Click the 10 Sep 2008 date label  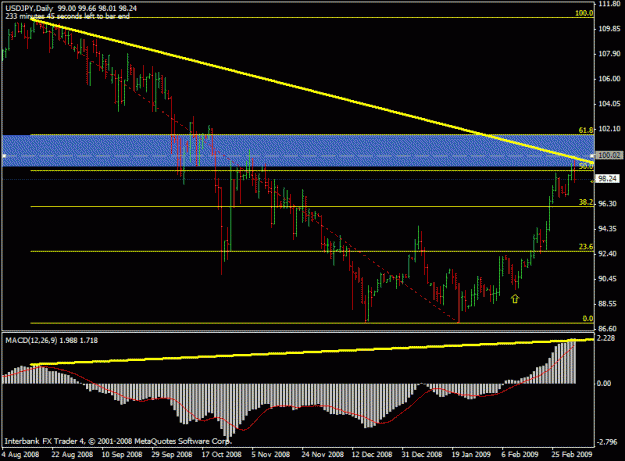pos(122,454)
